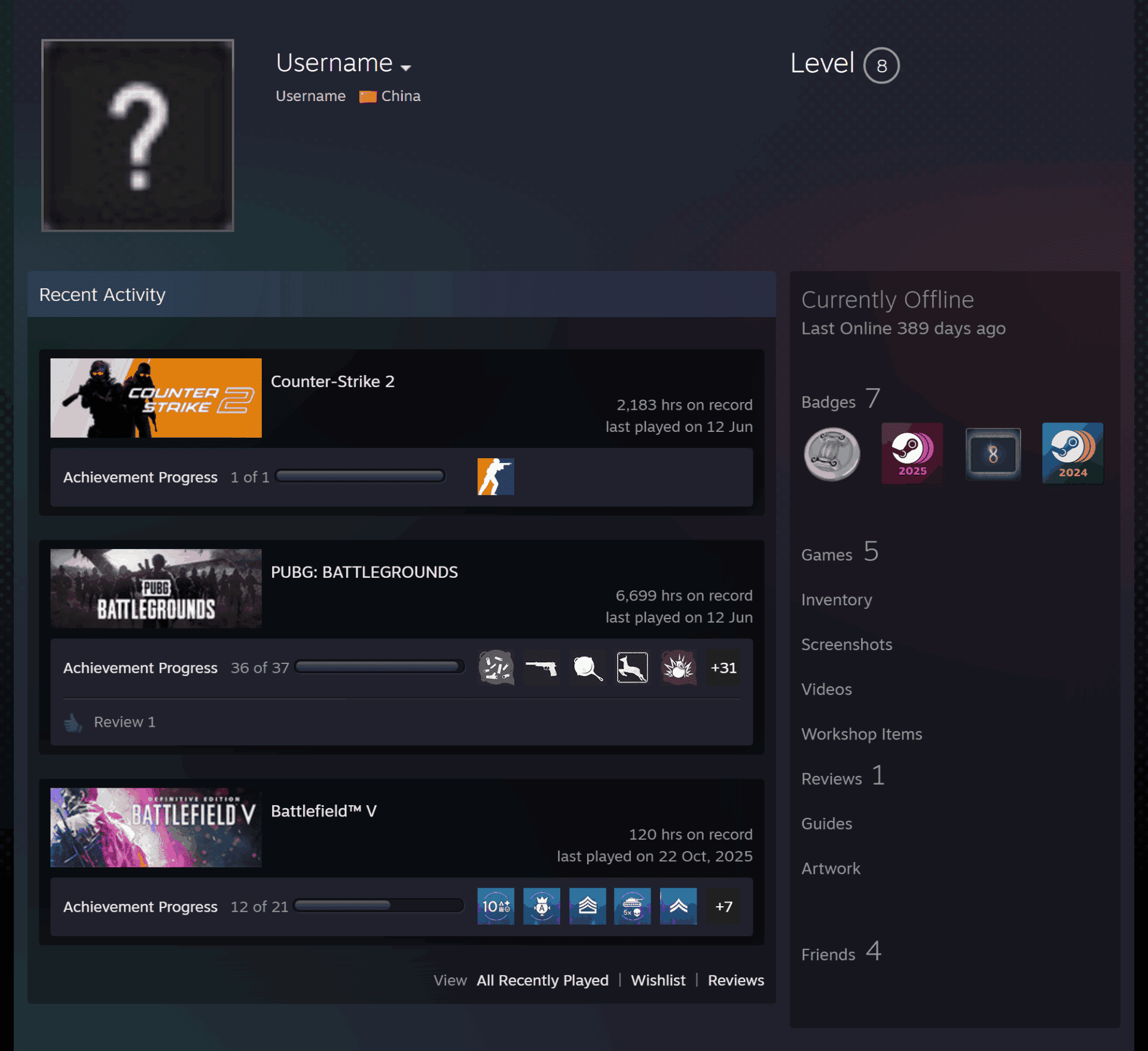The image size is (1148, 1051).
Task: Open the Reviews link in the activity footer
Action: (x=735, y=980)
